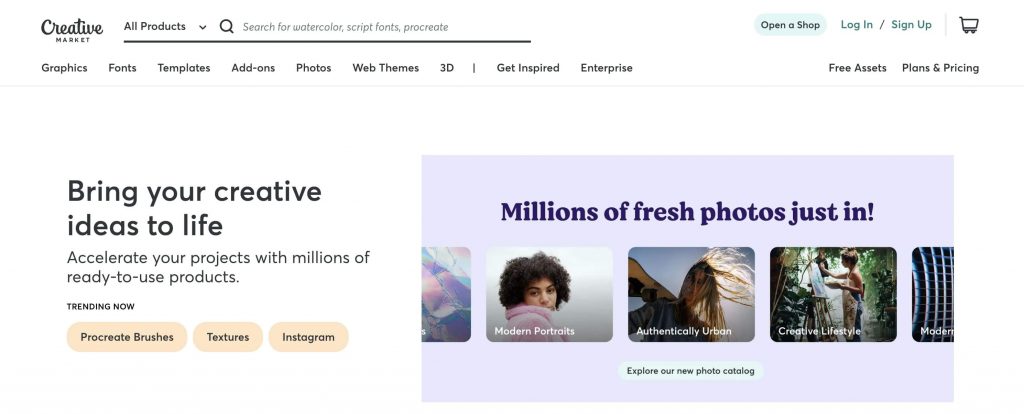Open the Log In link
This screenshot has height=414, width=1024.
pos(856,24)
